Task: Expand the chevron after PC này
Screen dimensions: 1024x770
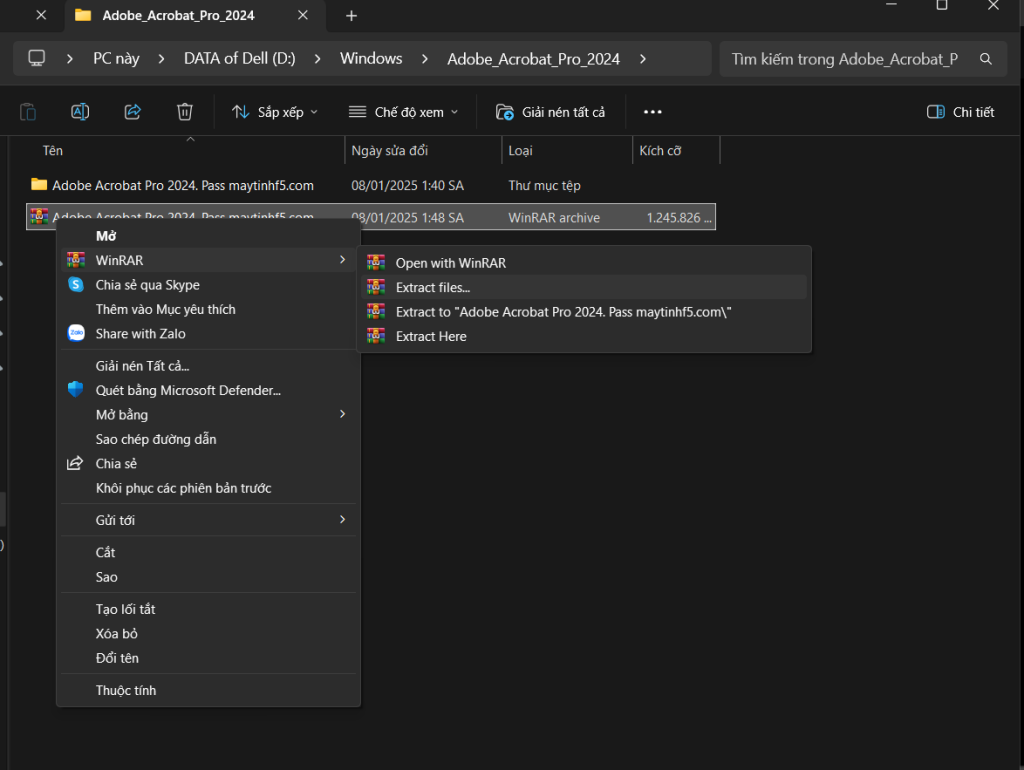Action: click(161, 59)
